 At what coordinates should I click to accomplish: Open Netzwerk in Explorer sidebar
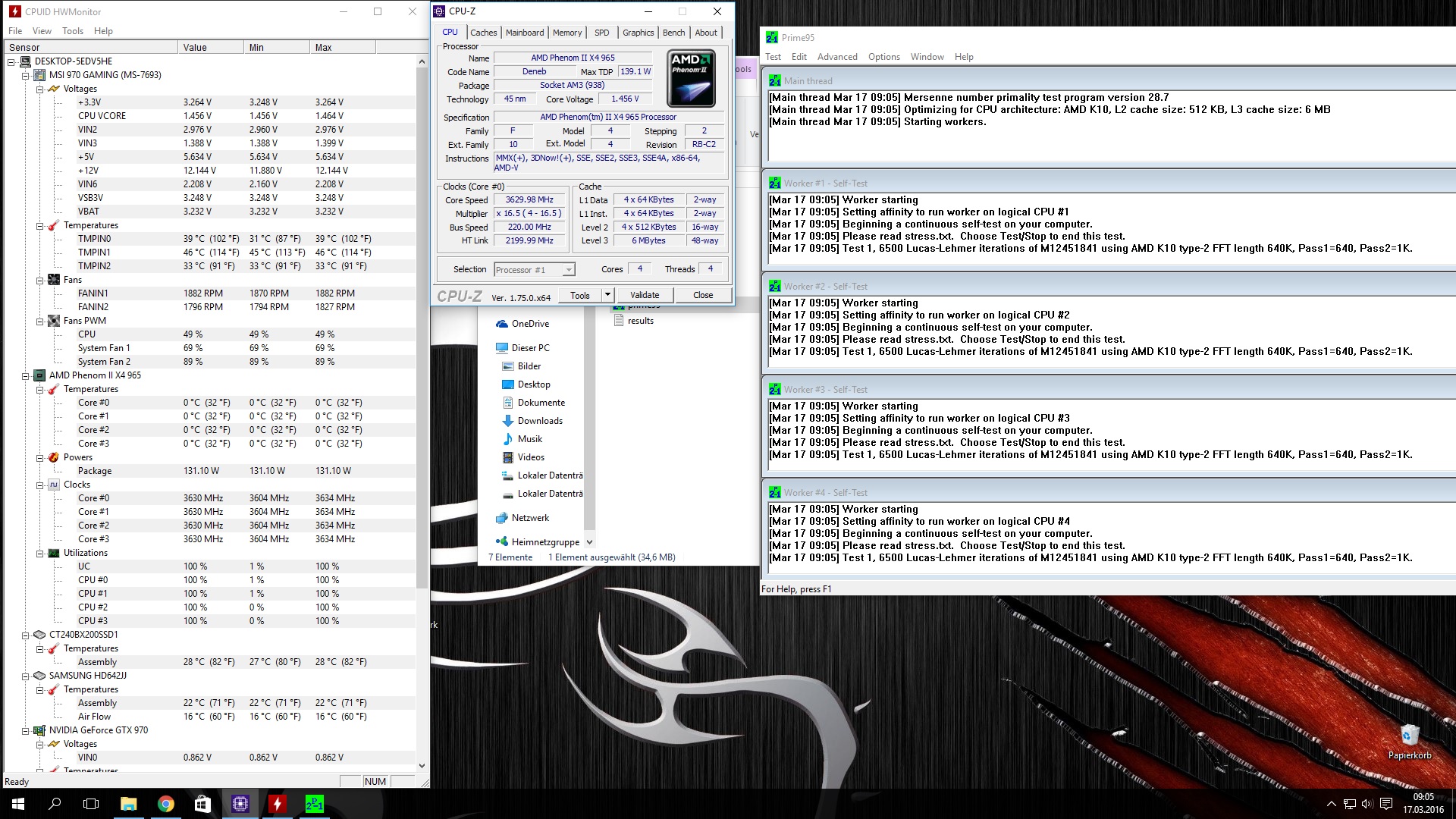[522, 518]
